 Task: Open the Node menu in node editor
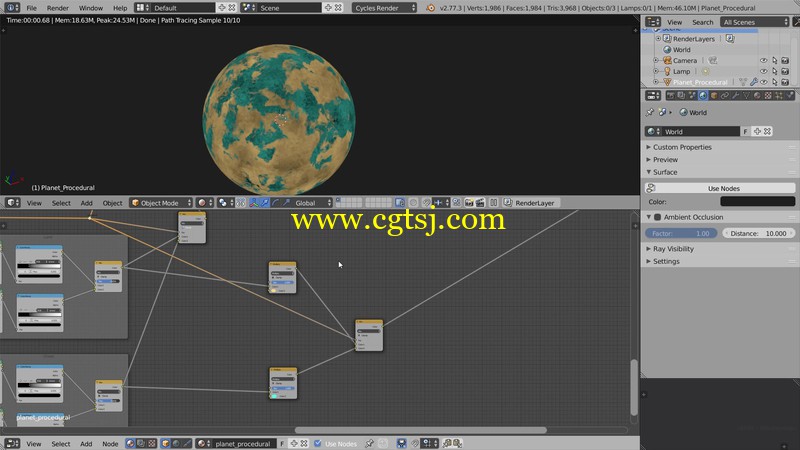110,443
